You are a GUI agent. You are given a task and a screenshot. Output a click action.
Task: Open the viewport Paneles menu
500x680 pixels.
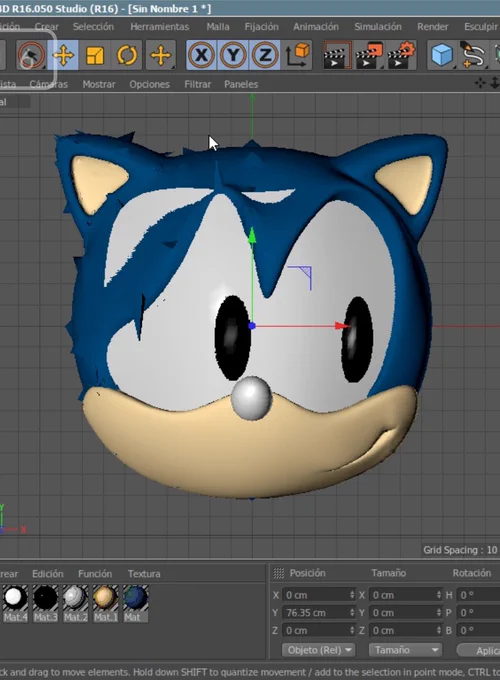[x=241, y=84]
